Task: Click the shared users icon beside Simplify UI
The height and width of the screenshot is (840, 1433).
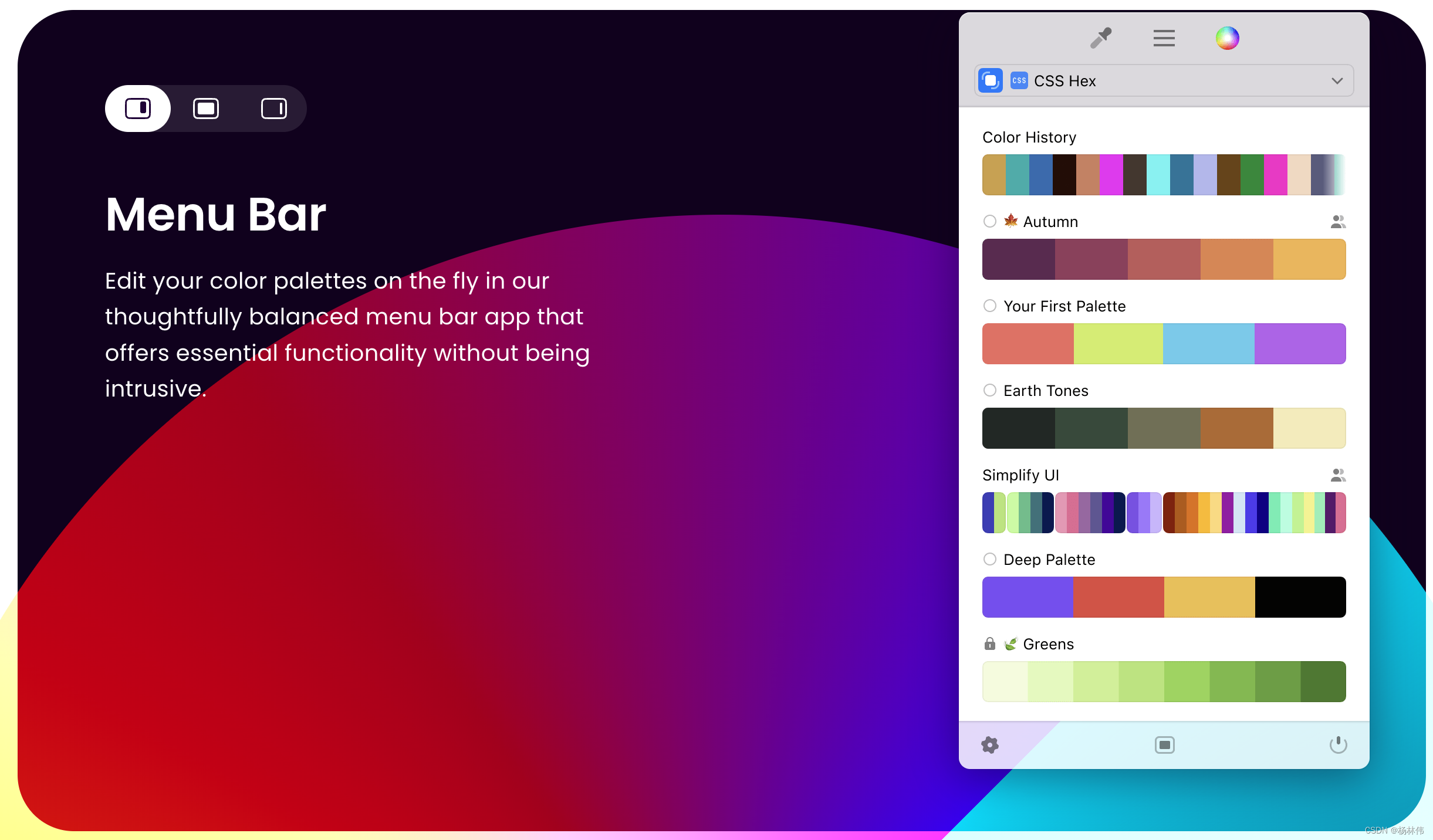Action: [x=1337, y=475]
